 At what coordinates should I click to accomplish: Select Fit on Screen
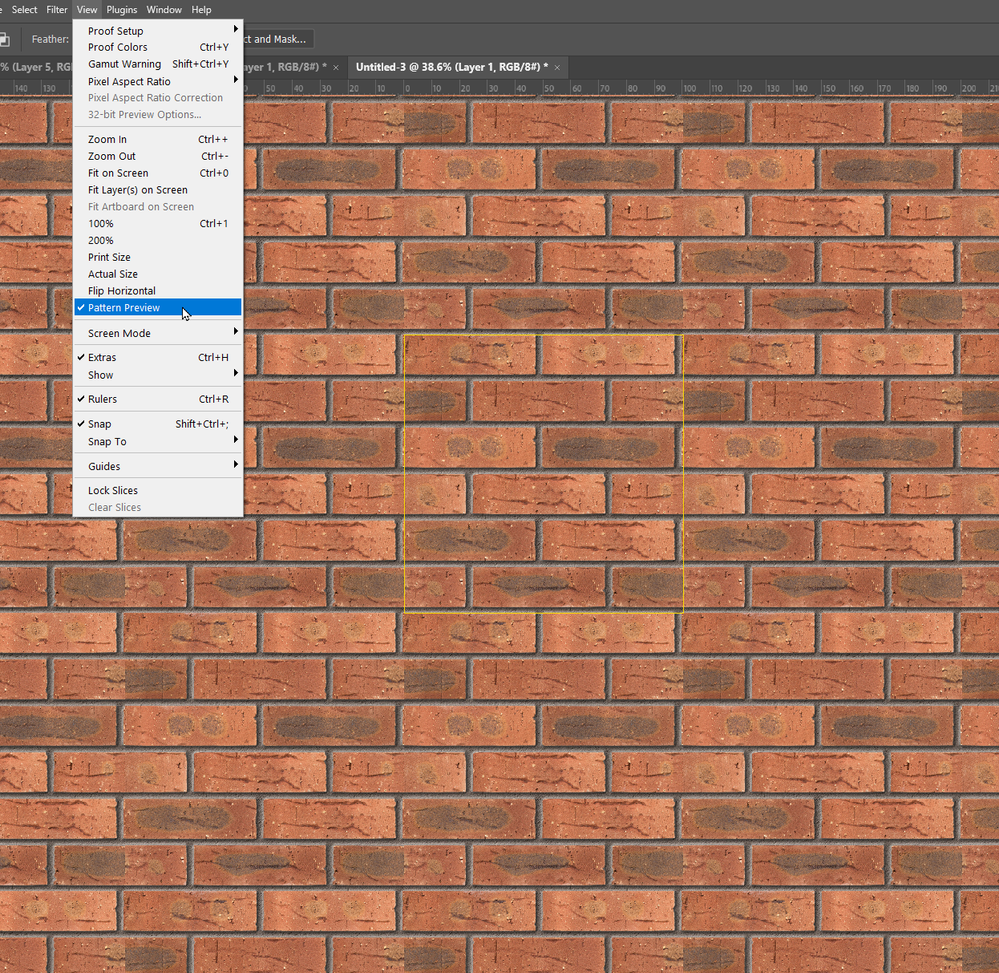(158, 173)
